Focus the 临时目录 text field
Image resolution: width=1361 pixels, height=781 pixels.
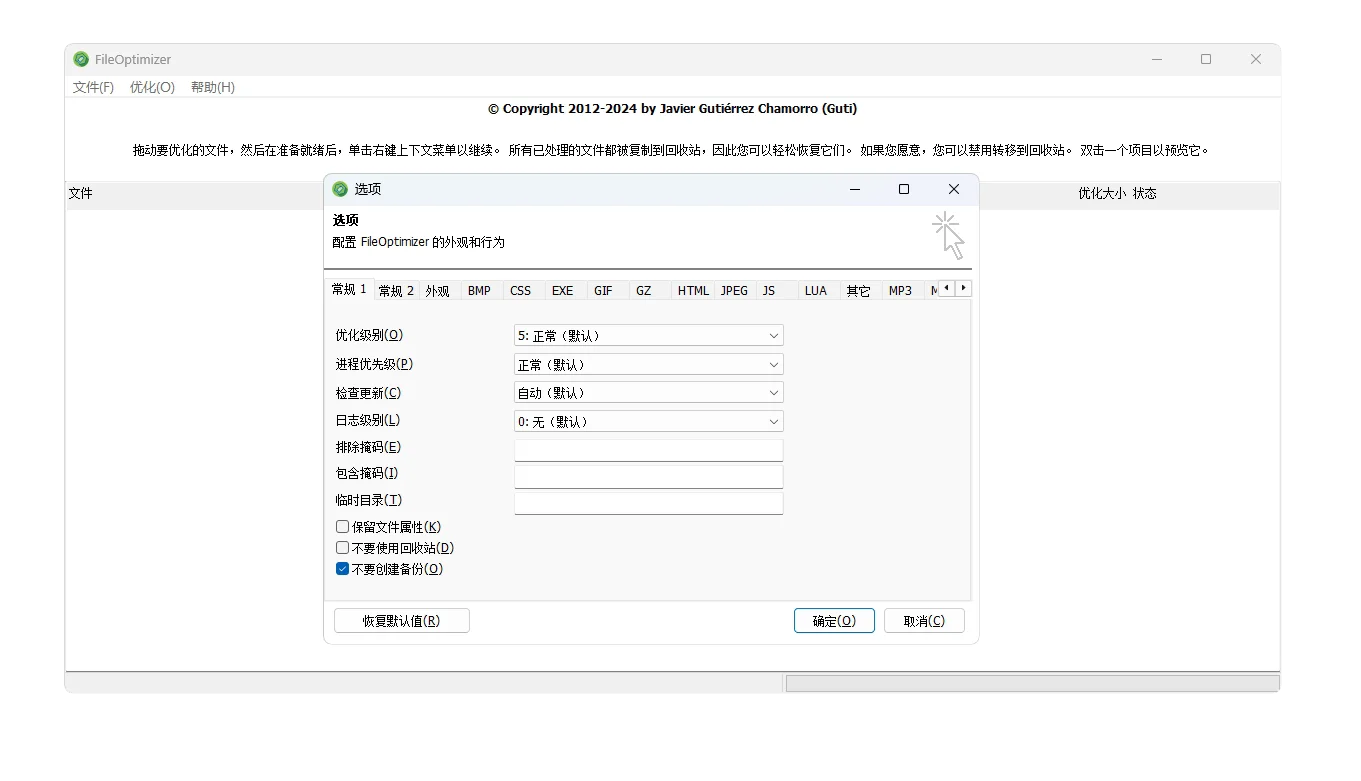pos(649,503)
